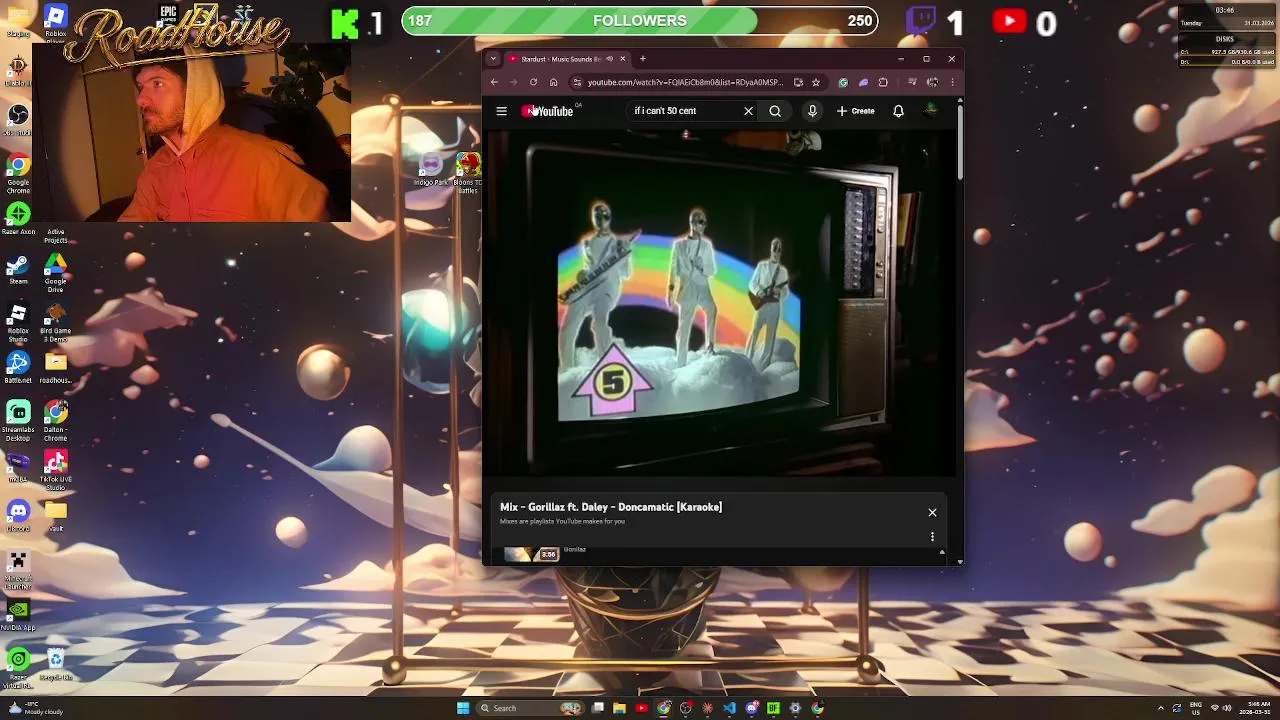Select the Stardust YouTube tab
Viewport: 1280px width, 720px height.
tap(567, 59)
